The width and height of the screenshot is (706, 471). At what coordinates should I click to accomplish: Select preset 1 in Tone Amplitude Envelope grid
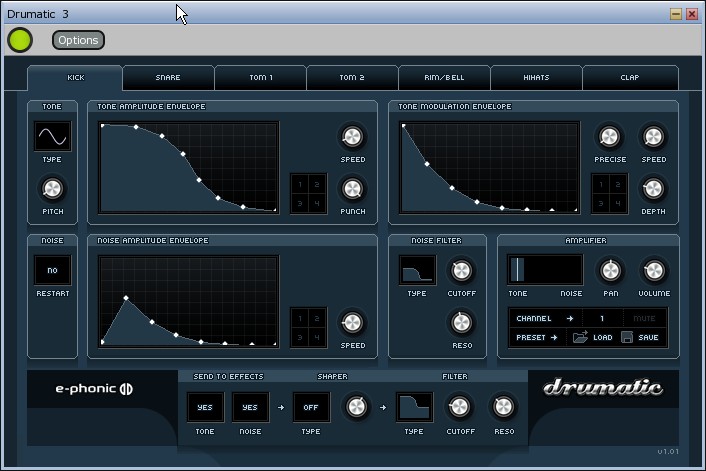click(300, 184)
